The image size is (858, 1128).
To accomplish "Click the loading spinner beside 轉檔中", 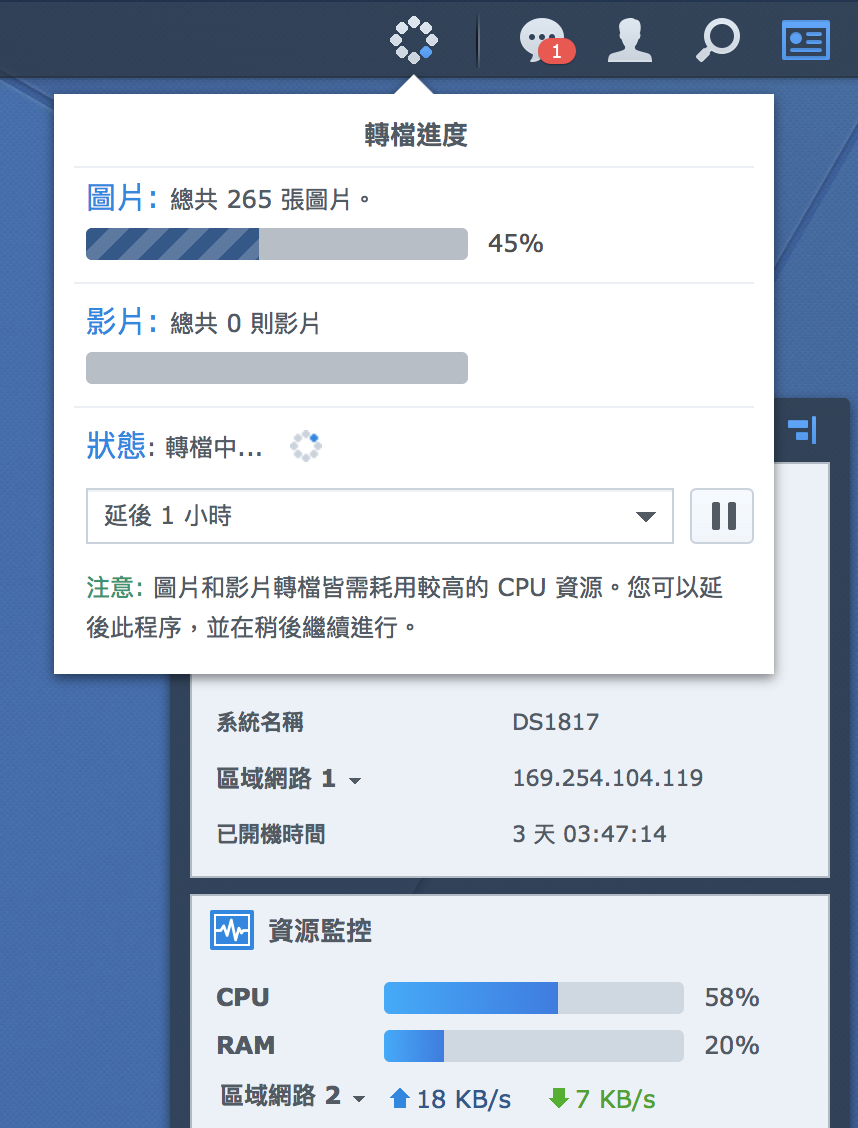I will pyautogui.click(x=306, y=446).
